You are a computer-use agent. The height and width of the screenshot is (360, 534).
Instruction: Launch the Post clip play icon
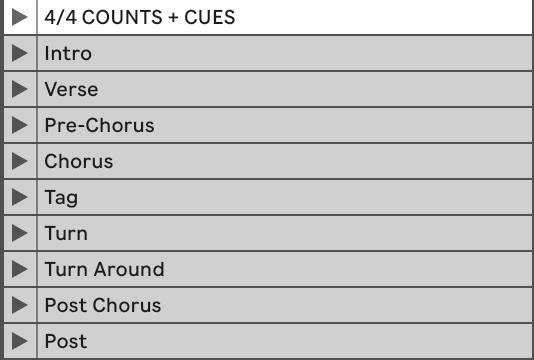pyautogui.click(x=19, y=341)
